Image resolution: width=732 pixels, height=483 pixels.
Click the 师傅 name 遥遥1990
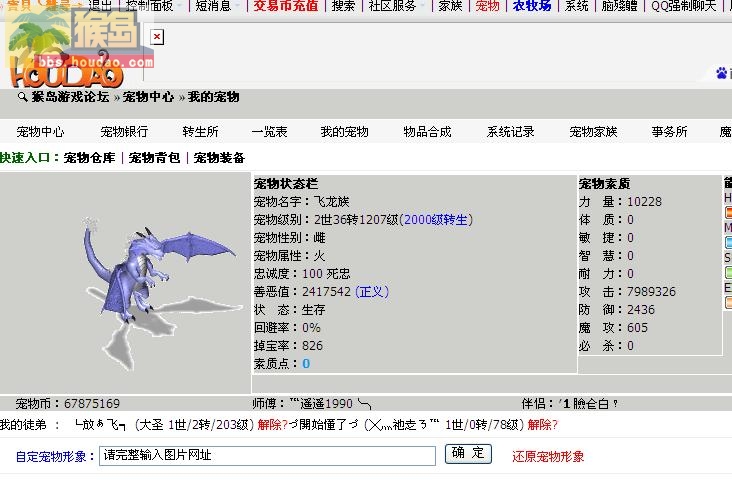[330, 403]
